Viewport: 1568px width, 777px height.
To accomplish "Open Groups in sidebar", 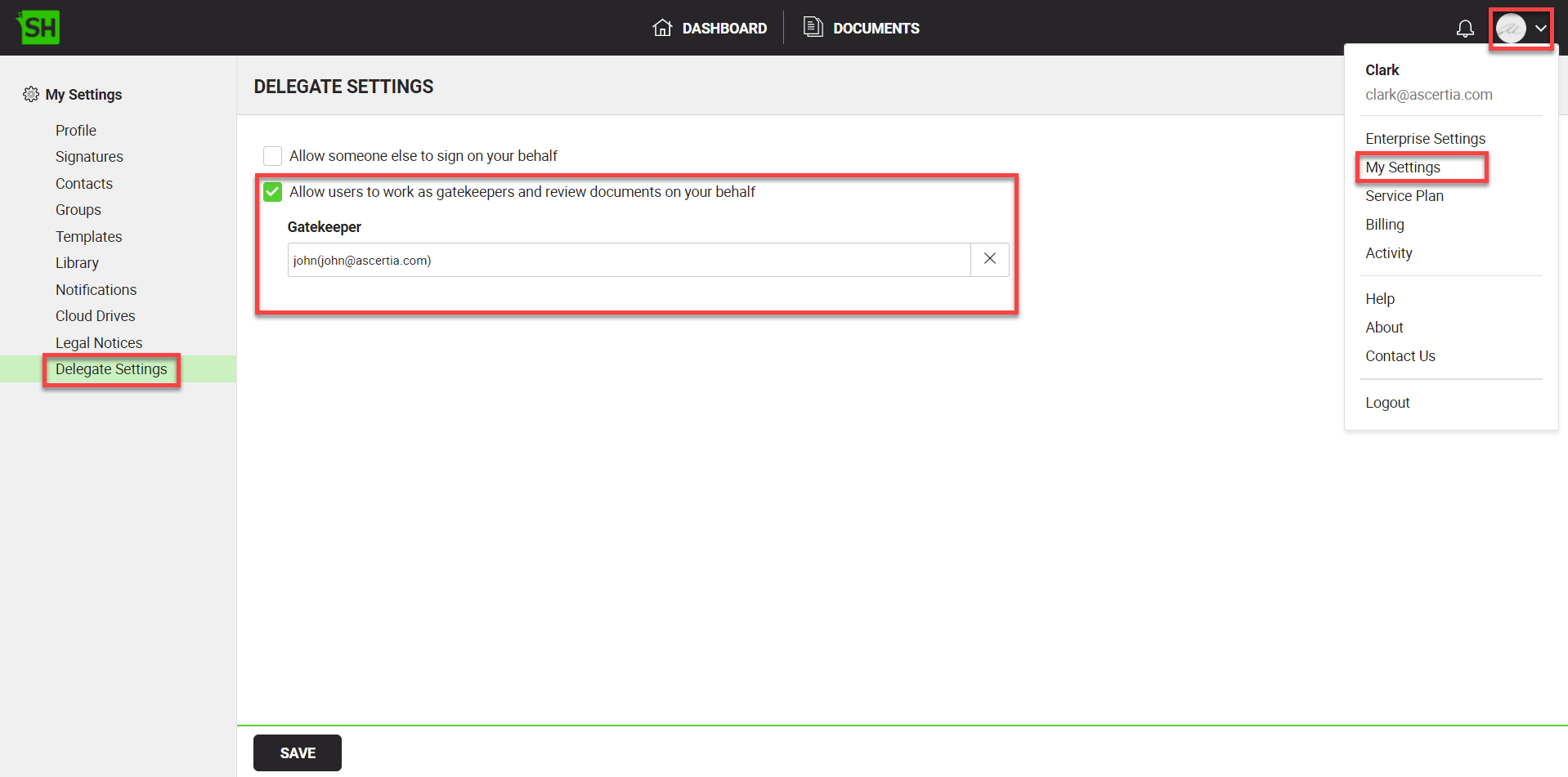I will 78,210.
